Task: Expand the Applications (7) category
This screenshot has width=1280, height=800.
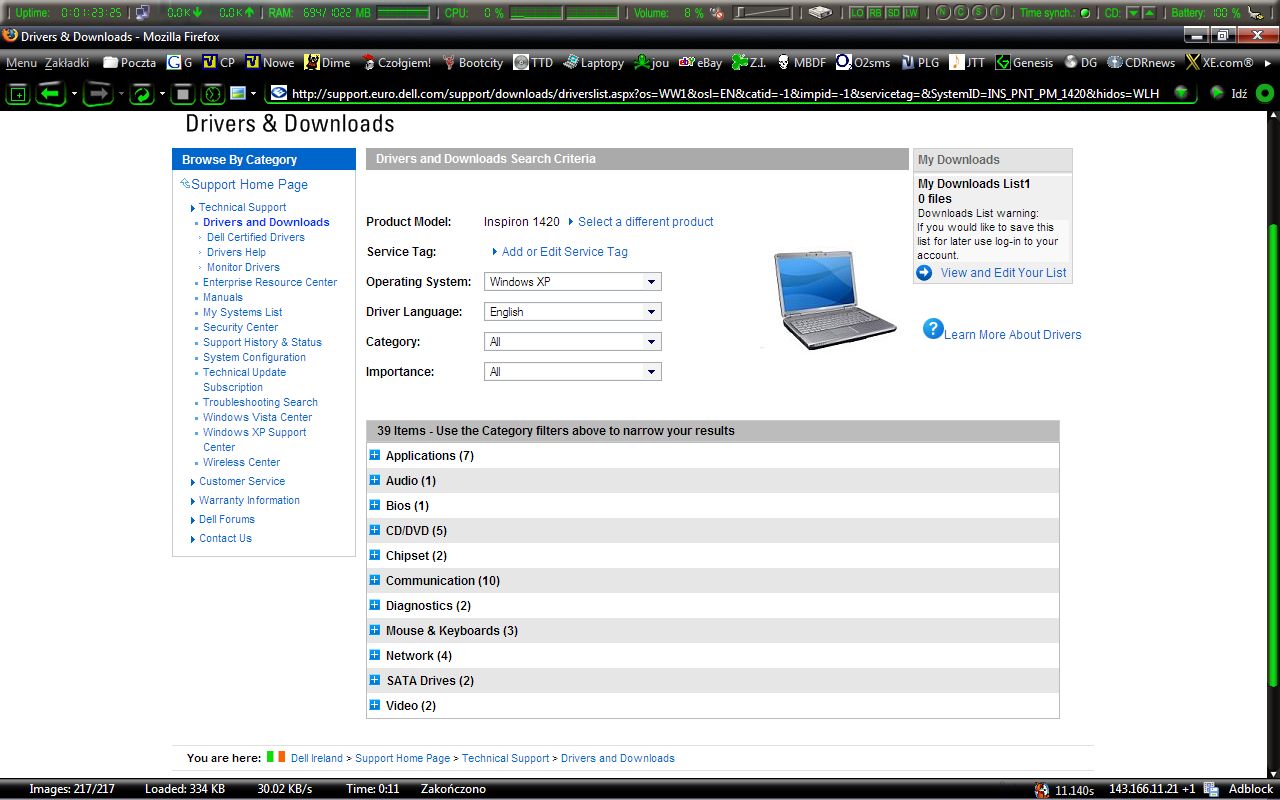Action: click(375, 455)
